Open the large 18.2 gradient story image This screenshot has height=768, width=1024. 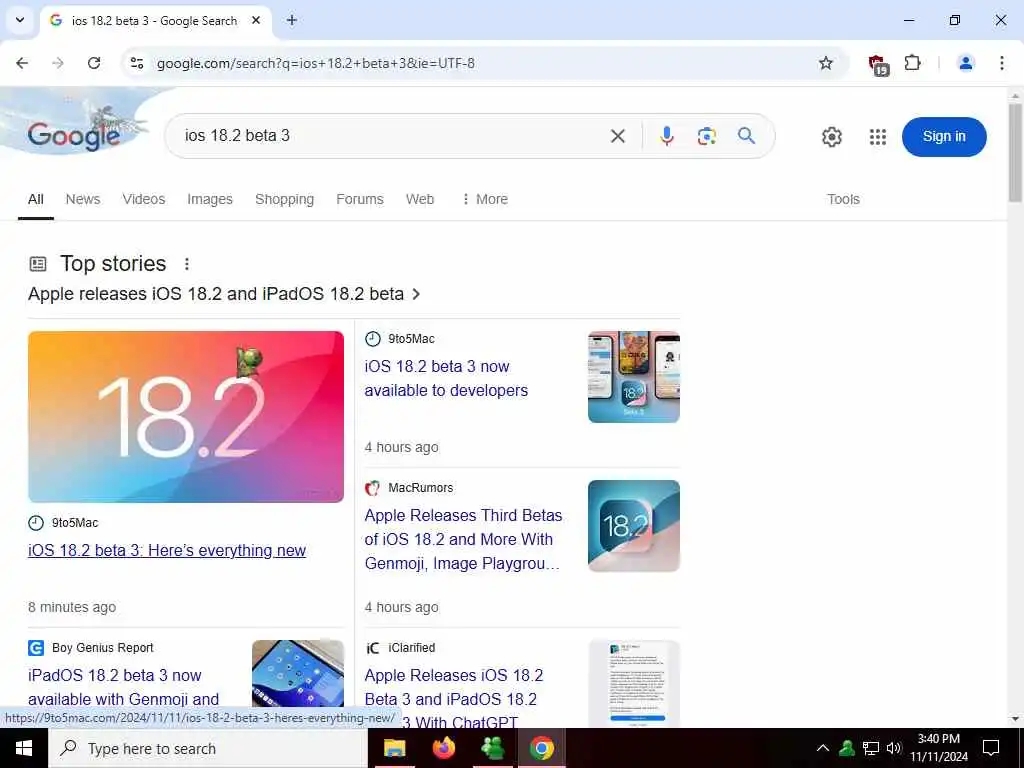coord(186,417)
